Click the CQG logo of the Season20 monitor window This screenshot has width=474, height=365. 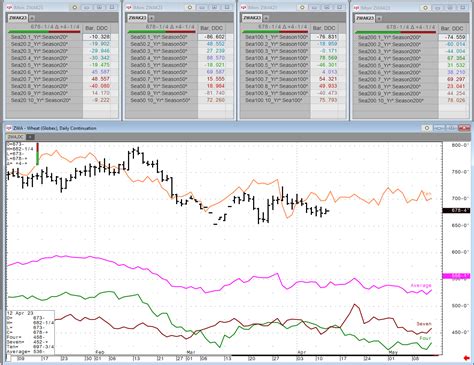click(x=9, y=7)
